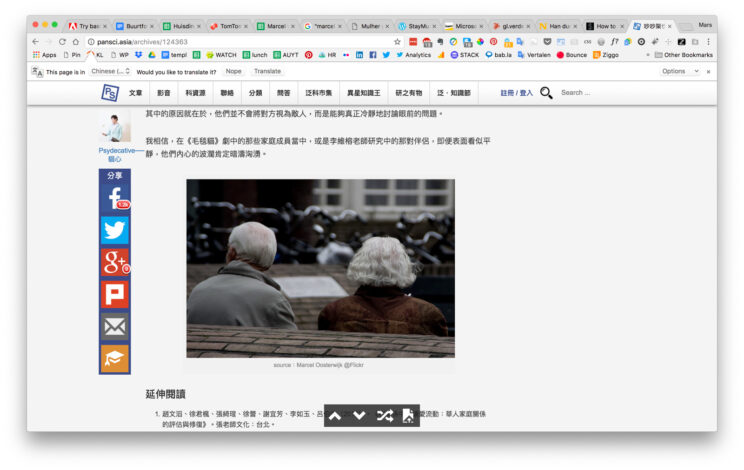
Task: Click the magnifier search icon
Action: pyautogui.click(x=546, y=93)
